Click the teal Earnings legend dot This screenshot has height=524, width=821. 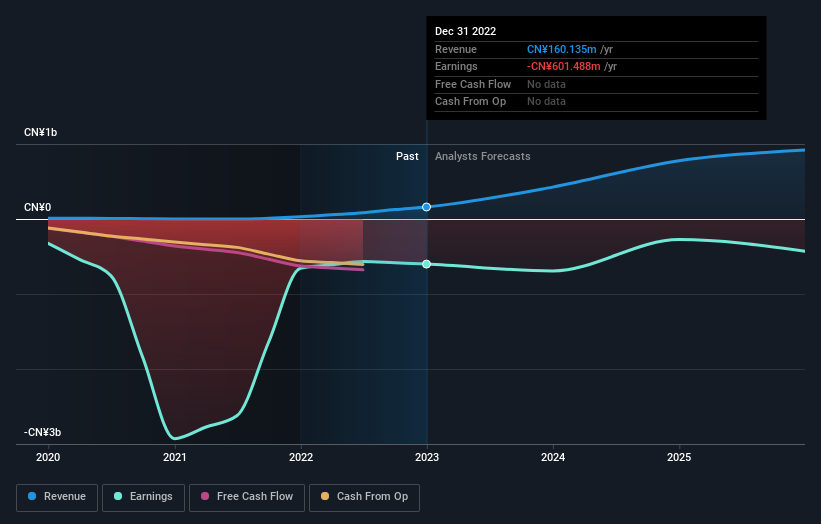[118, 496]
